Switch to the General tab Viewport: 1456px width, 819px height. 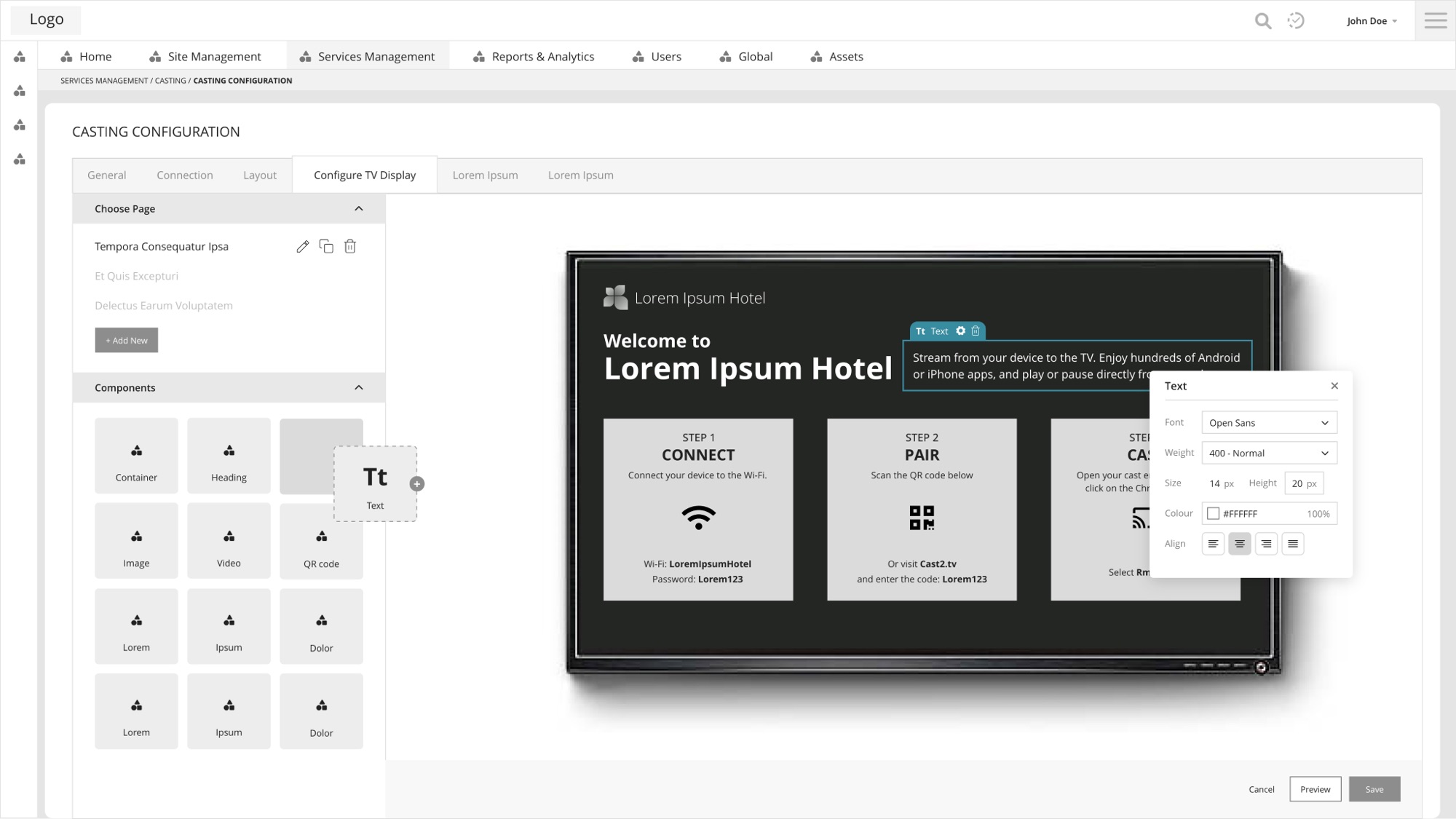coord(107,175)
